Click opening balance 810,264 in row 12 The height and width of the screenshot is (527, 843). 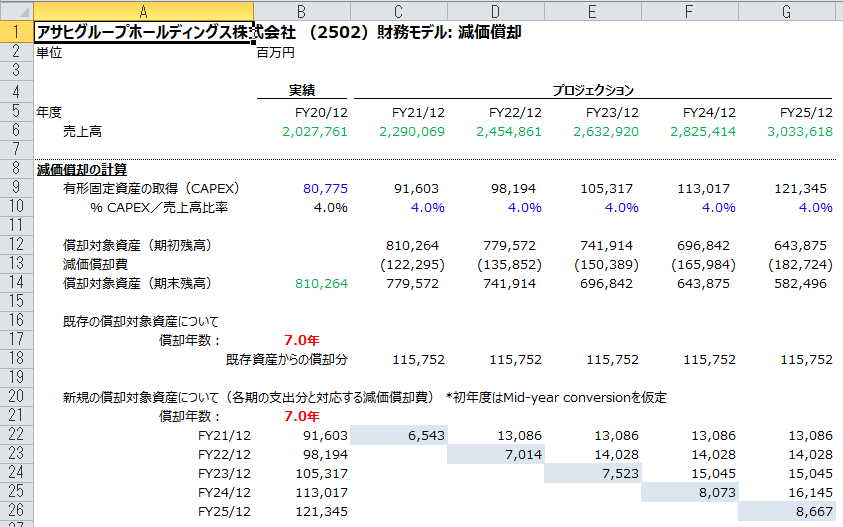[x=412, y=246]
